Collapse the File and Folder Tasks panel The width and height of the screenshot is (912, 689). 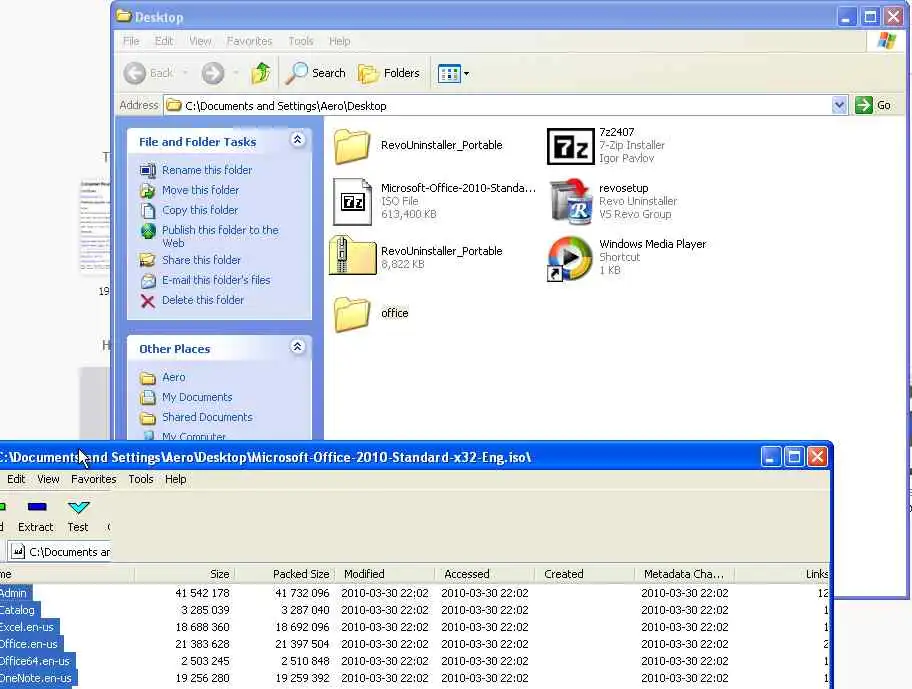[x=297, y=140]
